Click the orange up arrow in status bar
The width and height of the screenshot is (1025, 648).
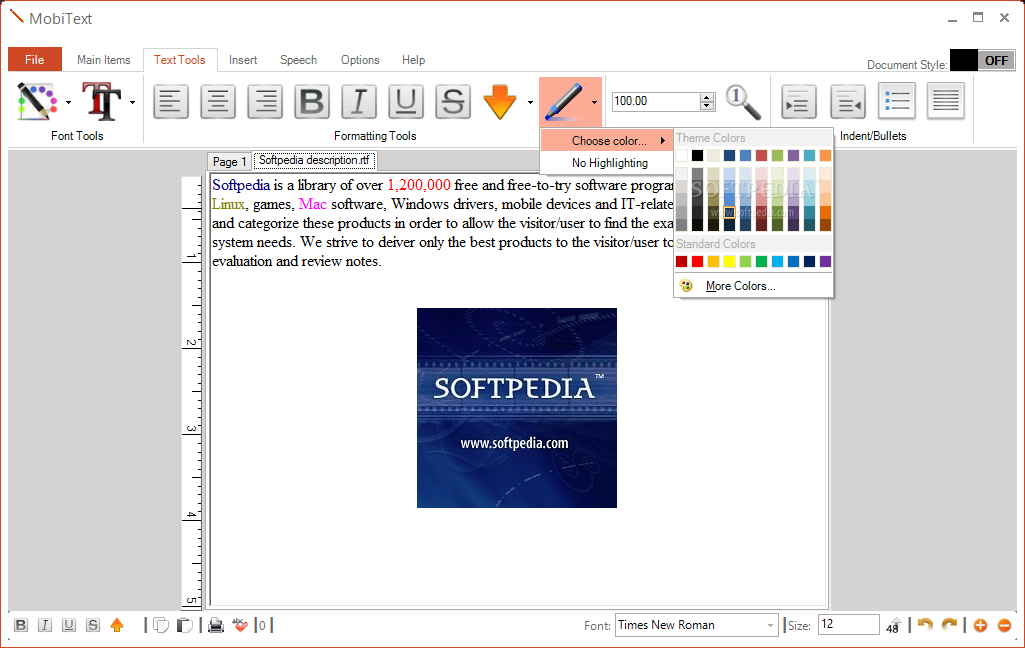click(117, 625)
